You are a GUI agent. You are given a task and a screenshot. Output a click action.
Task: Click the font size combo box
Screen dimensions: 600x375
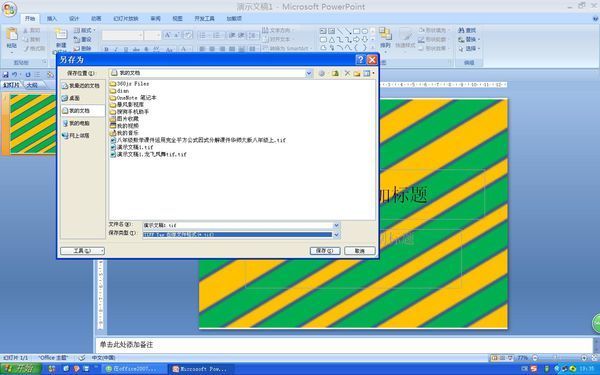point(153,35)
